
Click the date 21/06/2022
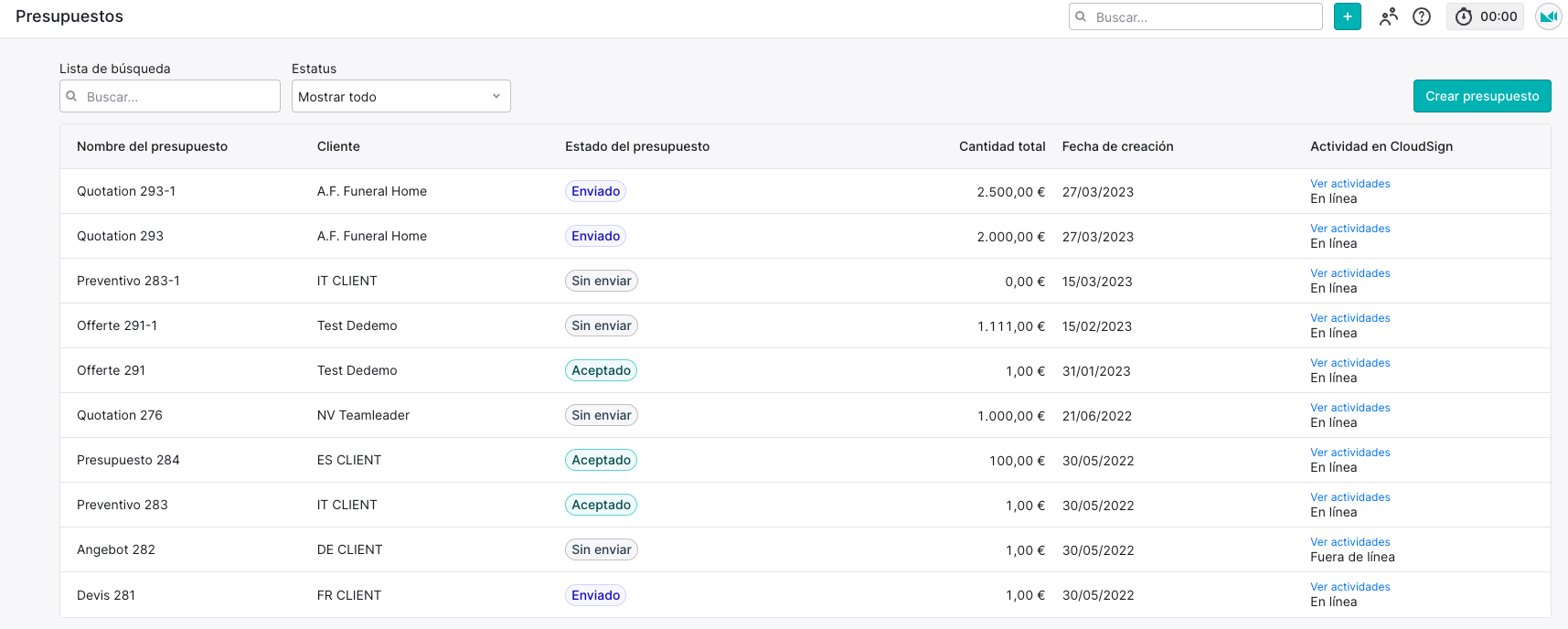1097,416
